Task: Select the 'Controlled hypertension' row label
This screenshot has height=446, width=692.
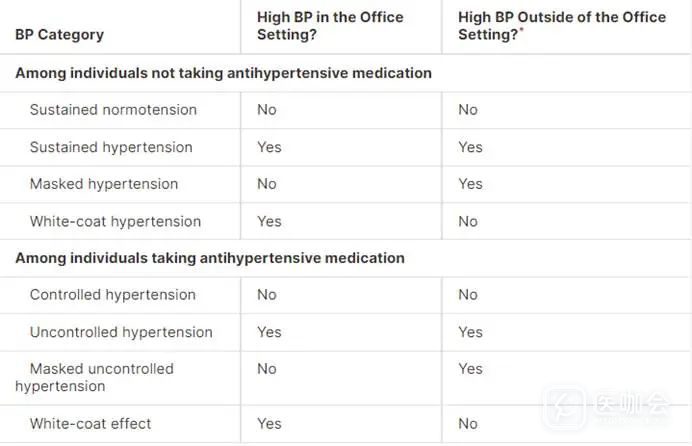Action: (113, 295)
